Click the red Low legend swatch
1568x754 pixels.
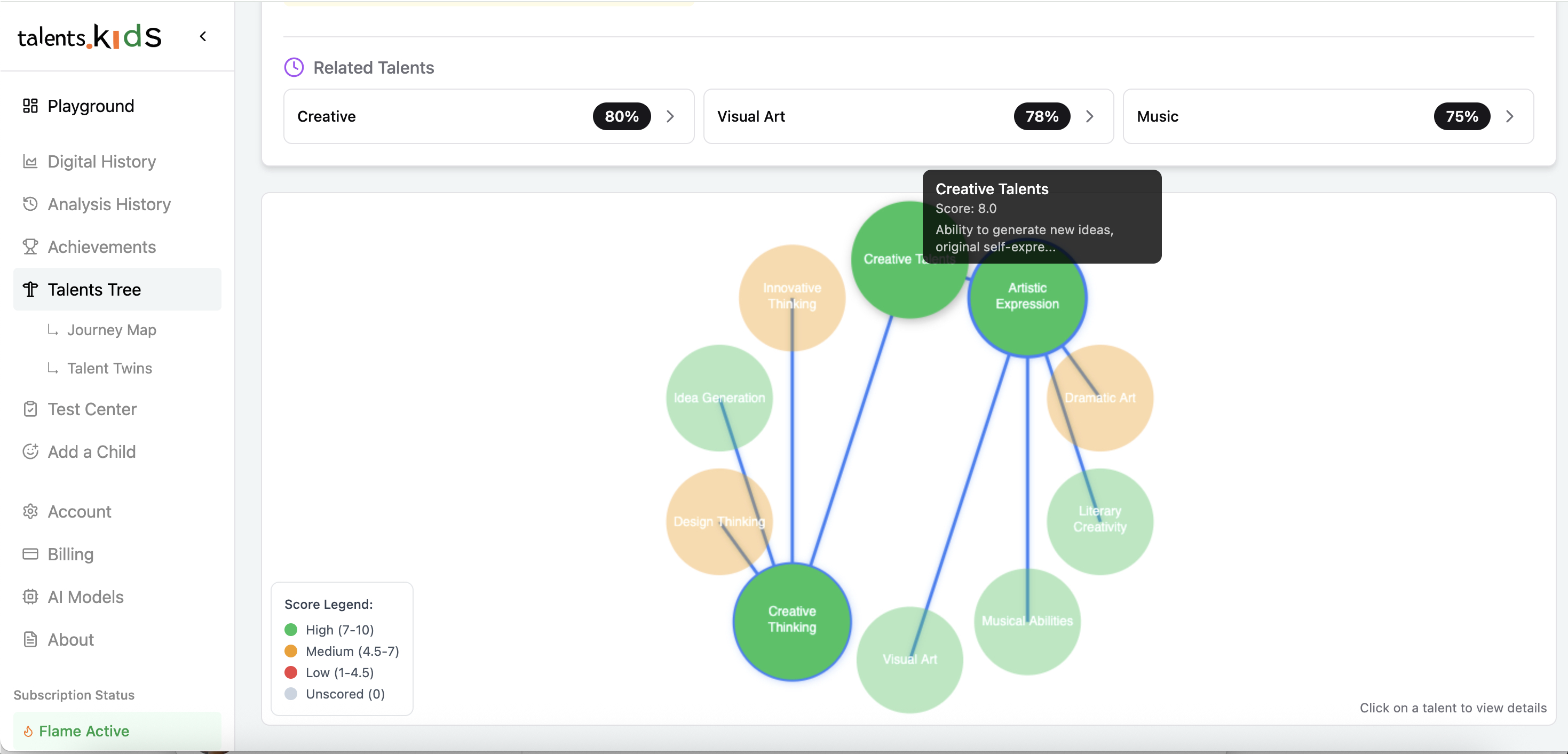point(291,672)
